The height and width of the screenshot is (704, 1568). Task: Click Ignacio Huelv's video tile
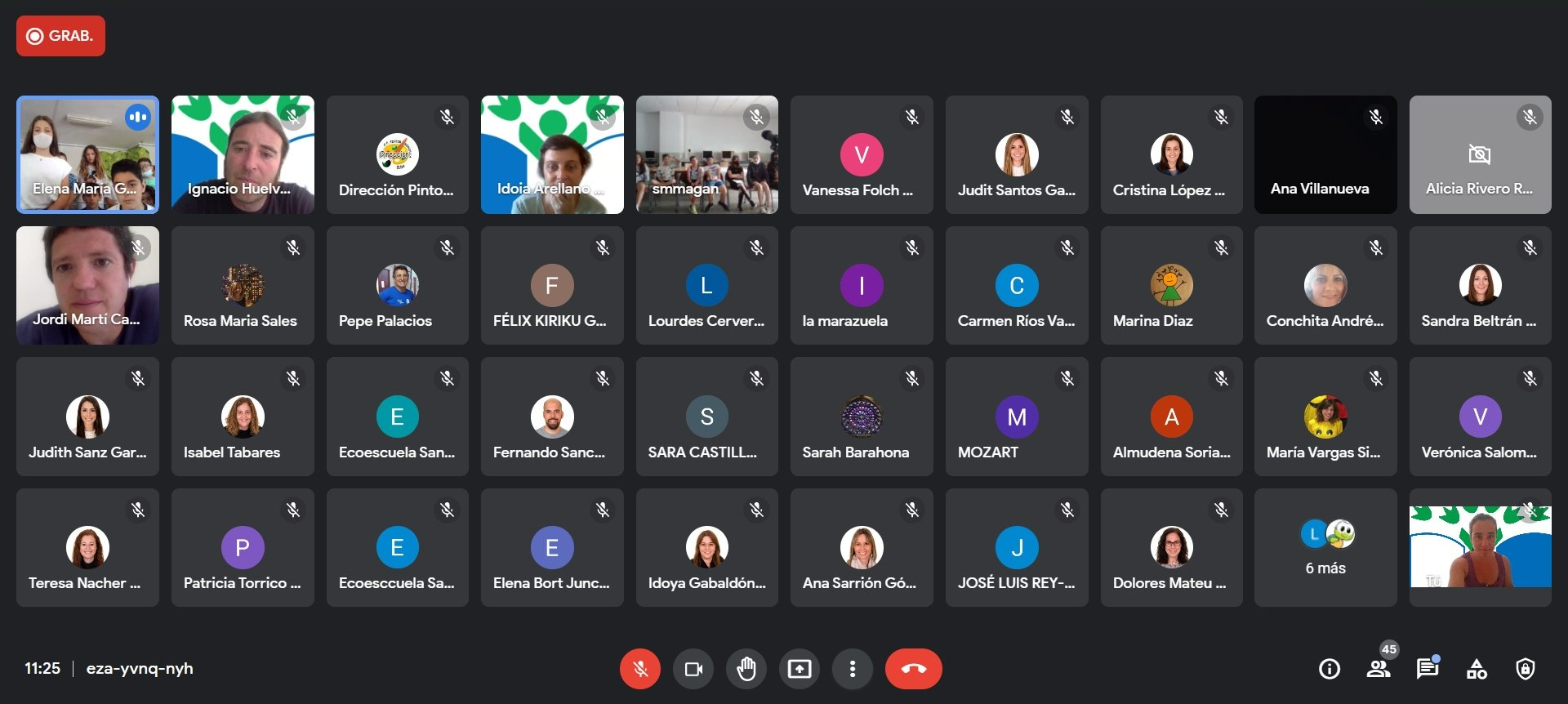tap(243, 154)
